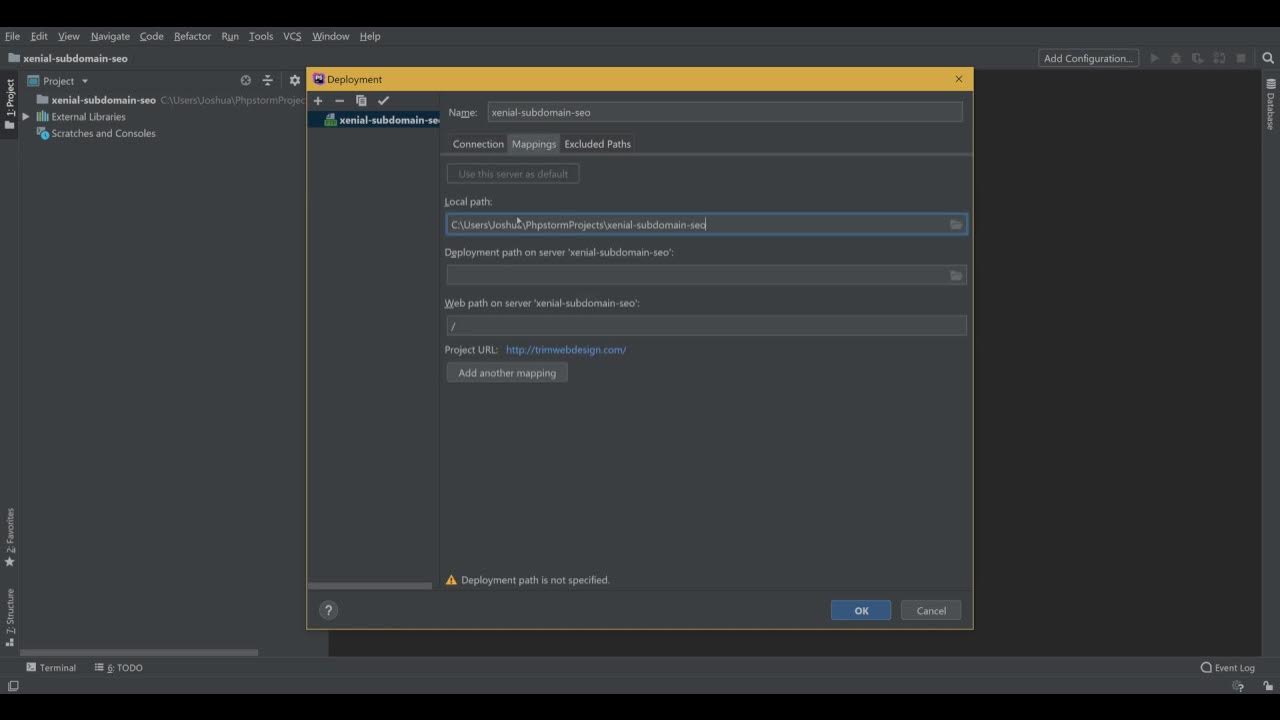Select Scratches and Consoles item

(x=96, y=133)
